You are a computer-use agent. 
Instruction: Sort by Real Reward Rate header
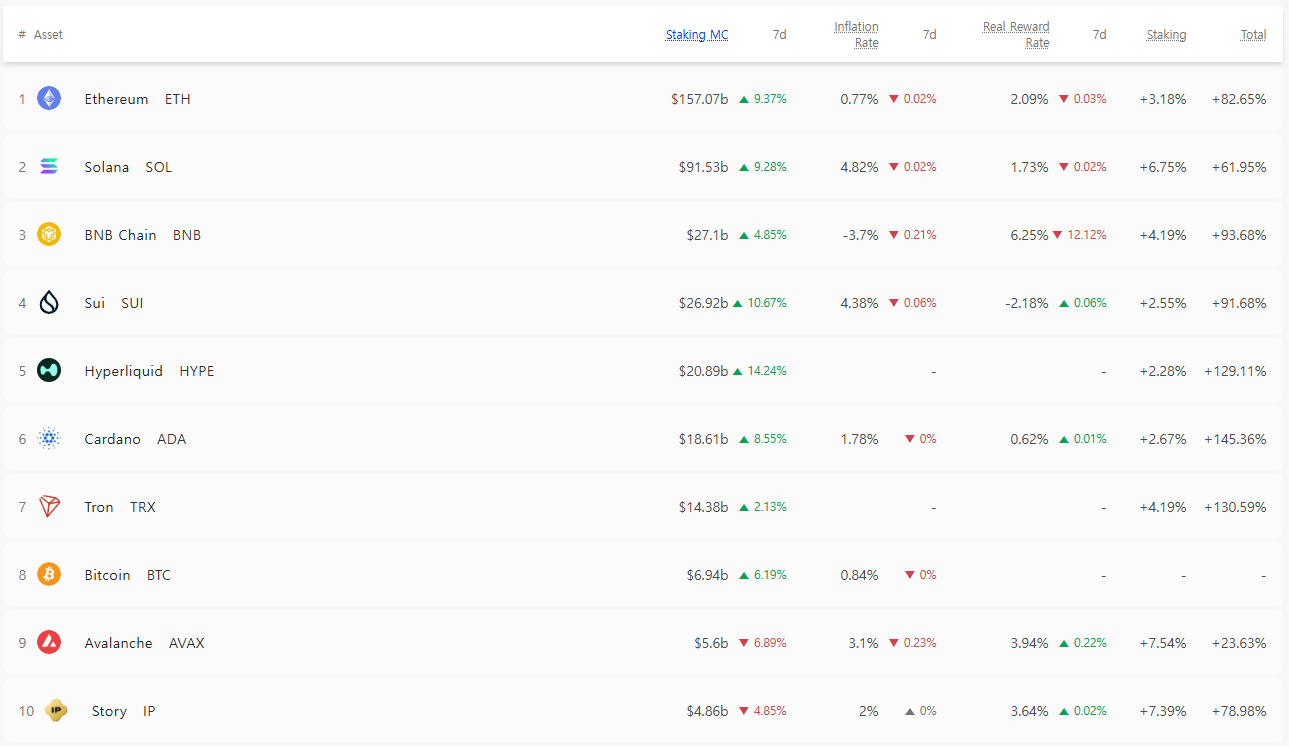[x=1016, y=35]
